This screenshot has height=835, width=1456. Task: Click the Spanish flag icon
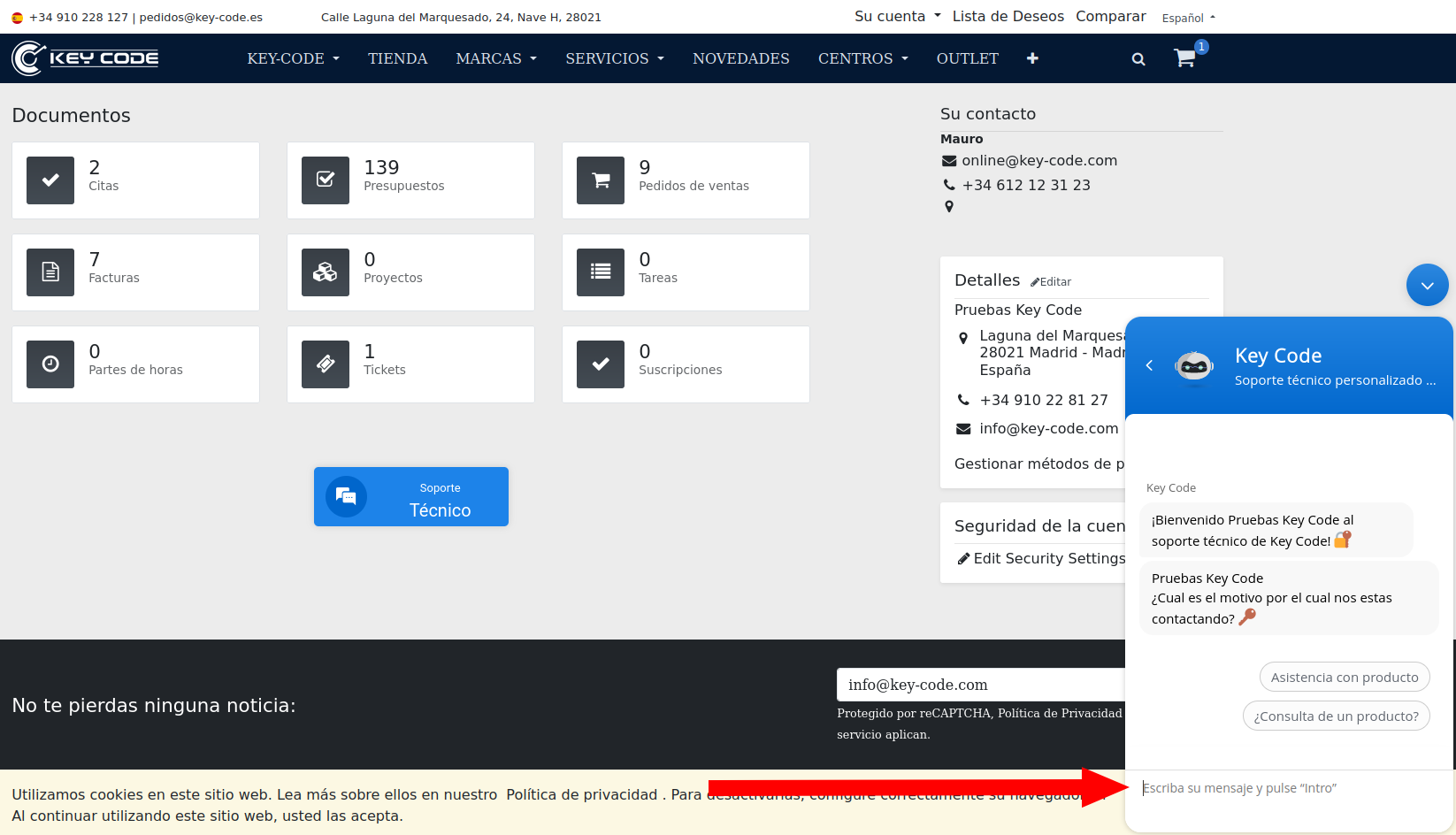click(17, 18)
